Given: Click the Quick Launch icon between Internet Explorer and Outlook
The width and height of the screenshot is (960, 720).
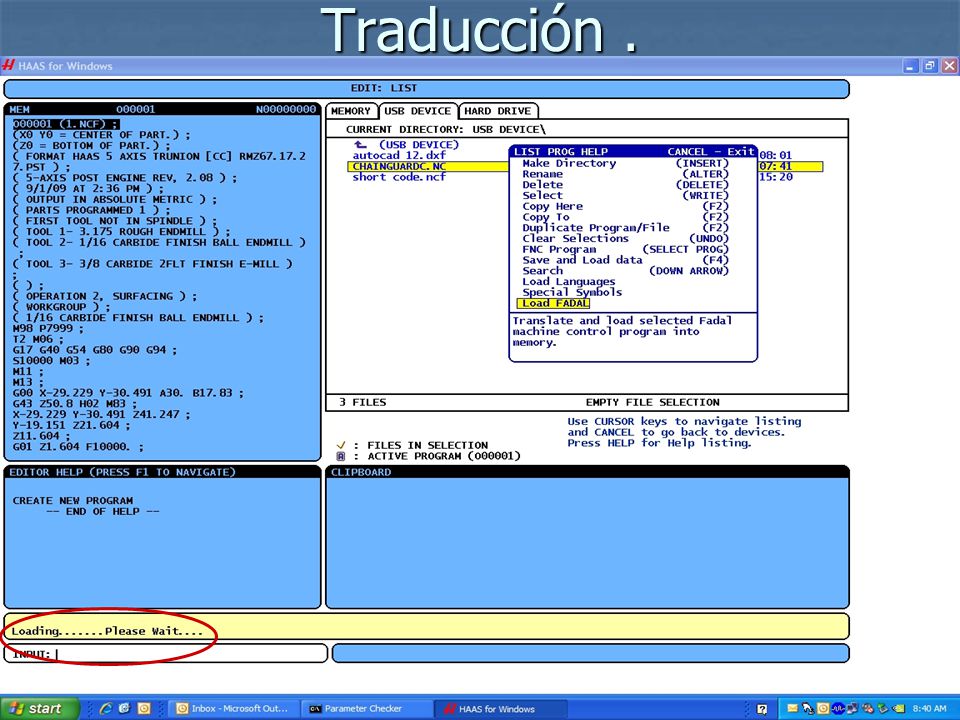Looking at the screenshot, I should point(125,708).
